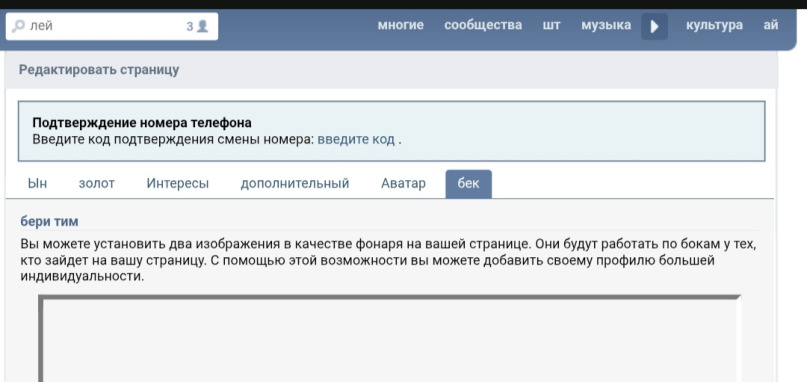Click the бери тим section title
Image resolution: width=807 pixels, height=382 pixels.
(x=49, y=221)
